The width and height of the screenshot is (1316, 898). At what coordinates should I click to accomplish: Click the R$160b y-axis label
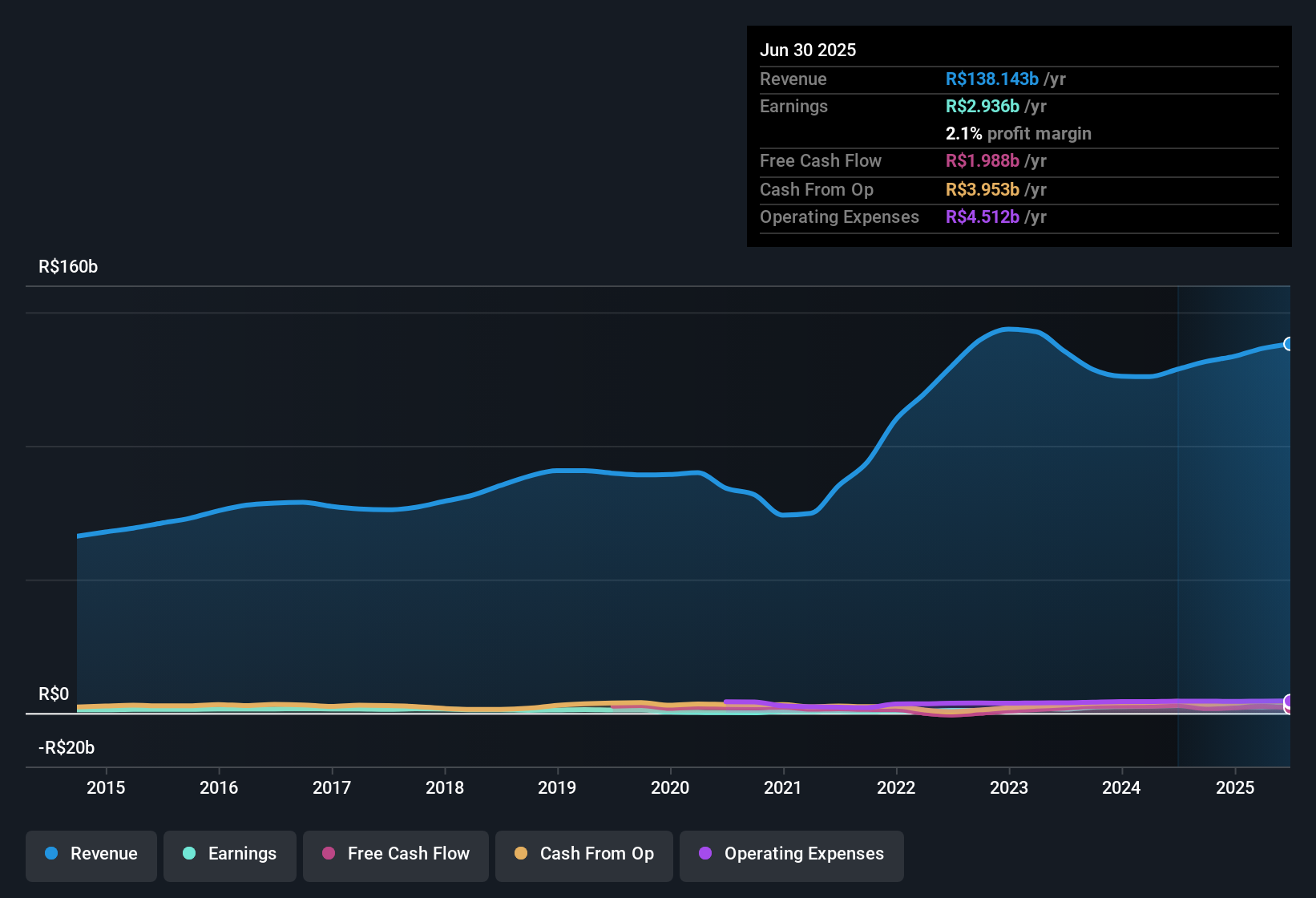tap(68, 266)
